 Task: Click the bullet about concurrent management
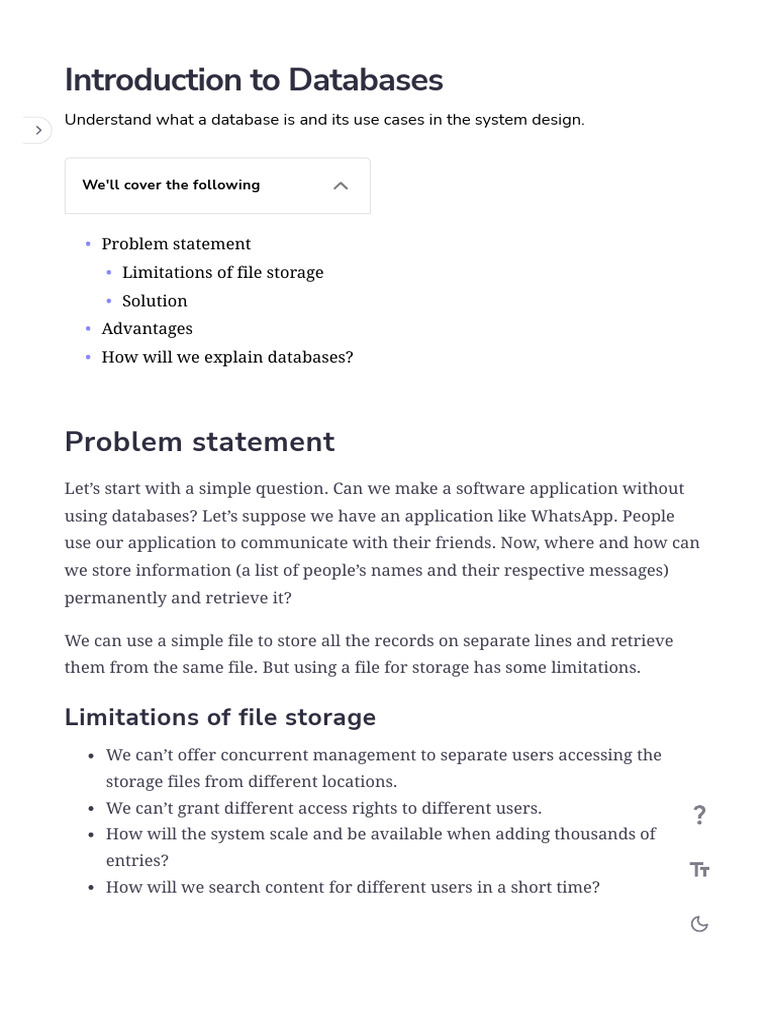pyautogui.click(x=383, y=768)
